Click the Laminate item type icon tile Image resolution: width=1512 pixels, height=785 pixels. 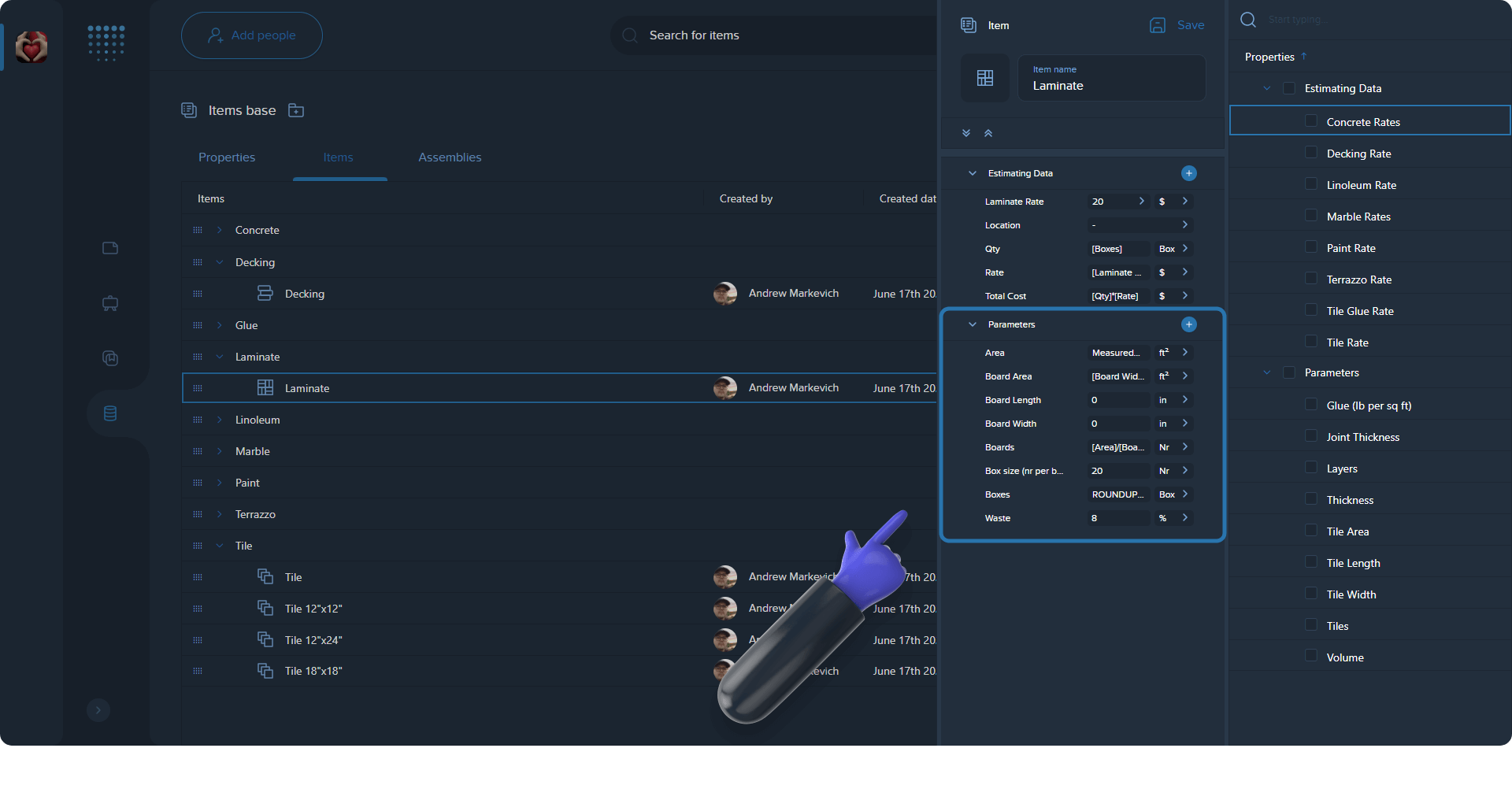pos(985,78)
